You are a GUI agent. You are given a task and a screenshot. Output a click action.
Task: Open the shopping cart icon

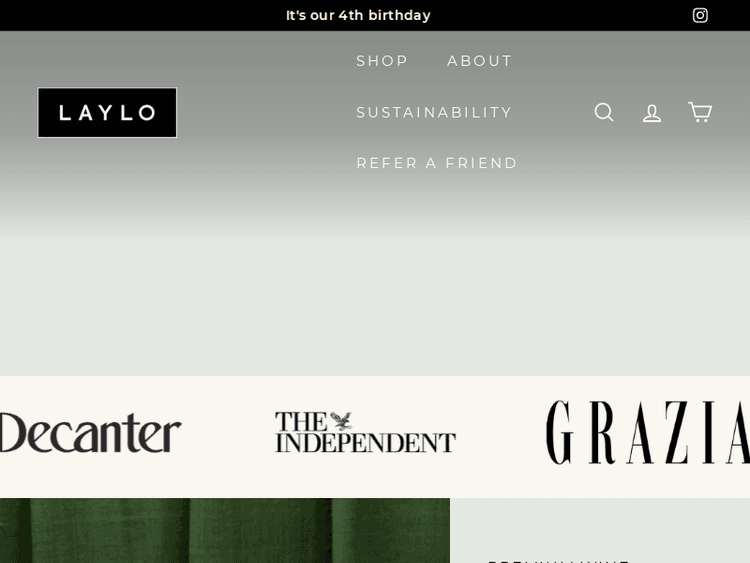coord(700,112)
